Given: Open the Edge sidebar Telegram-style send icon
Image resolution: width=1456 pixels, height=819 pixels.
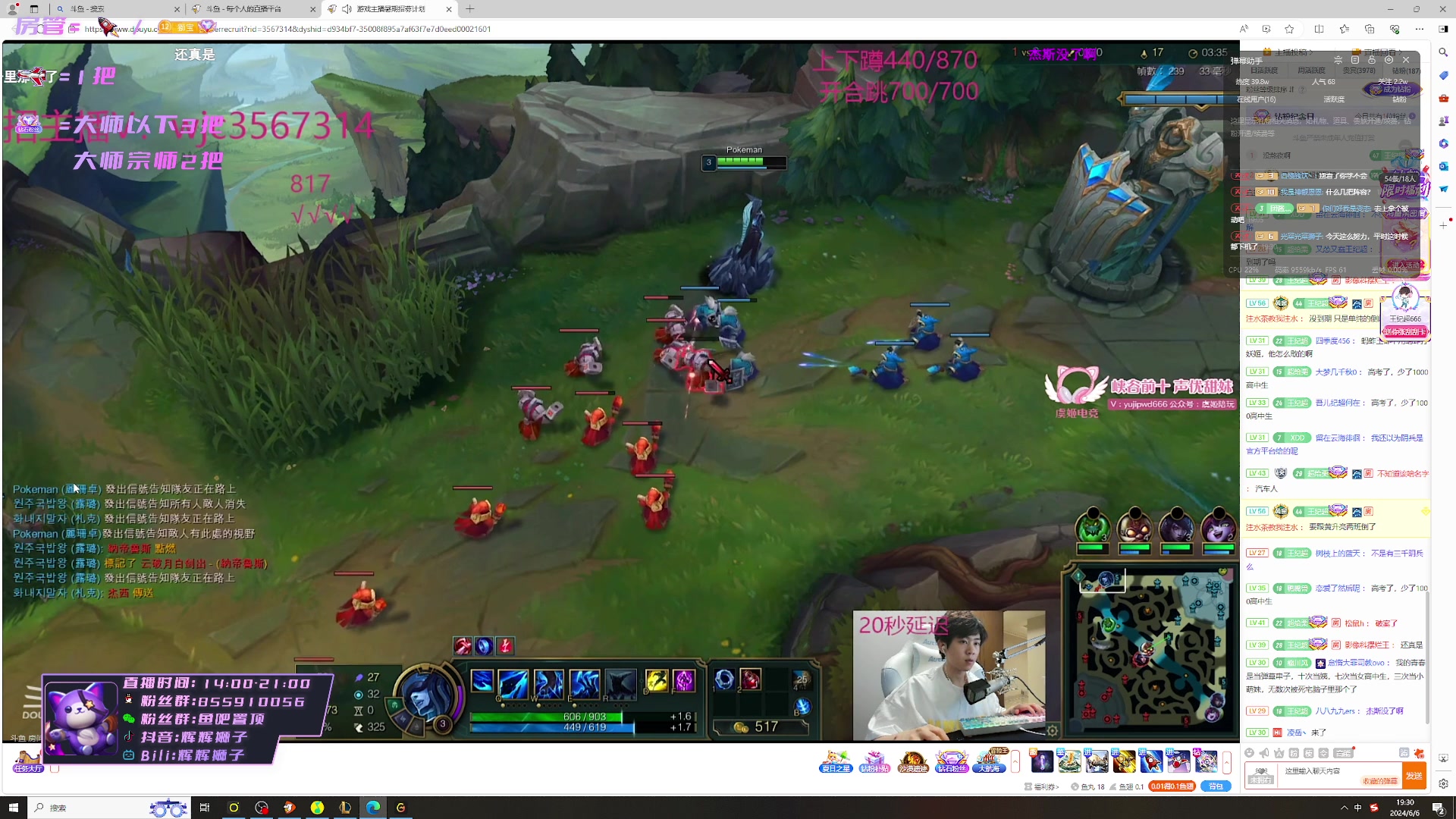Looking at the screenshot, I should (1443, 189).
